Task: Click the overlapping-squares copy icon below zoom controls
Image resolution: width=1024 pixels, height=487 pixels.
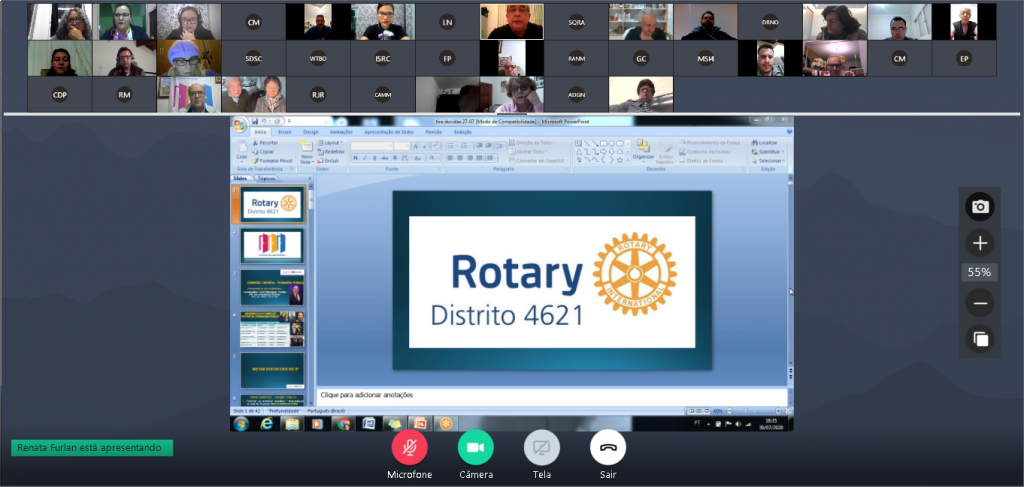Action: [980, 339]
